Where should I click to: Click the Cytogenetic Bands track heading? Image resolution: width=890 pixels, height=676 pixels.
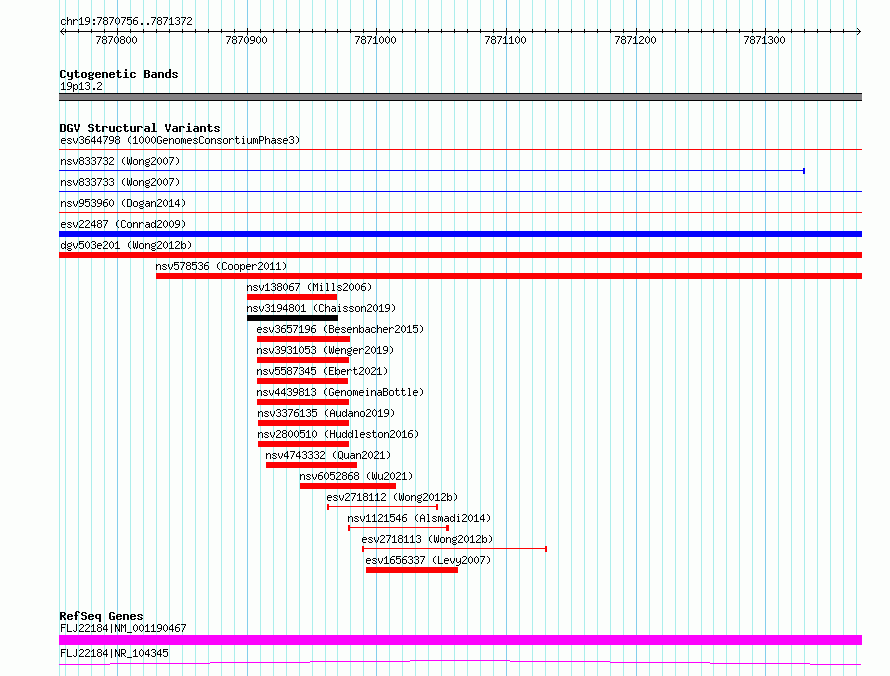point(119,74)
